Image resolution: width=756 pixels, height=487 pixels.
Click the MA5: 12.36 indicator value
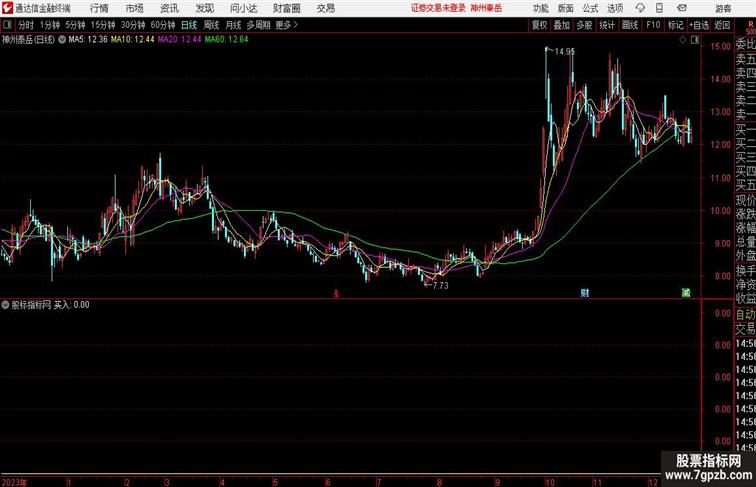88,40
